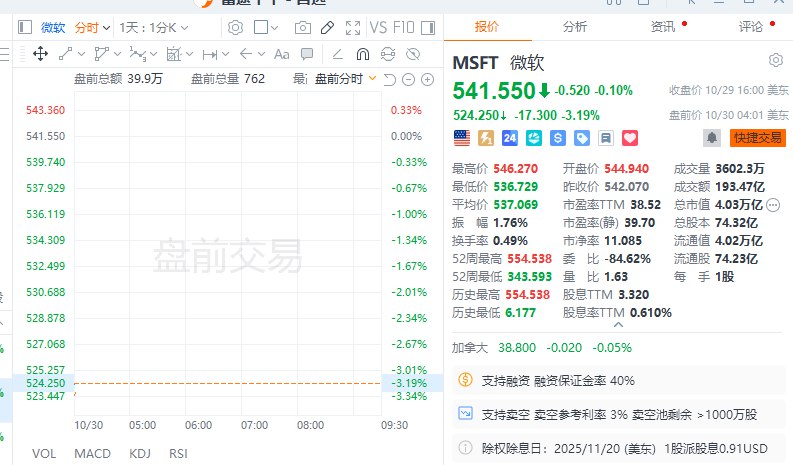Image resolution: width=793 pixels, height=465 pixels.
Task: Click the 快捷交易 quick trade button
Action: click(757, 138)
